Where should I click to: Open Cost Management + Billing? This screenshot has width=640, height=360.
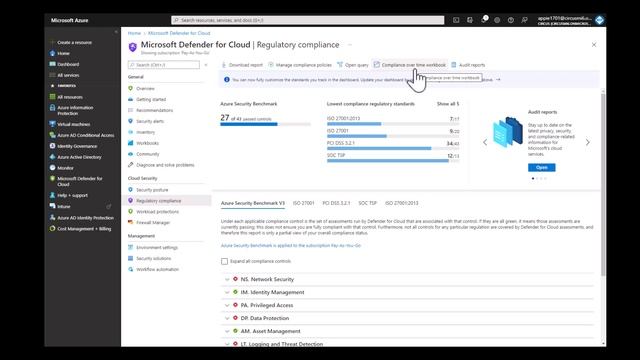point(84,229)
